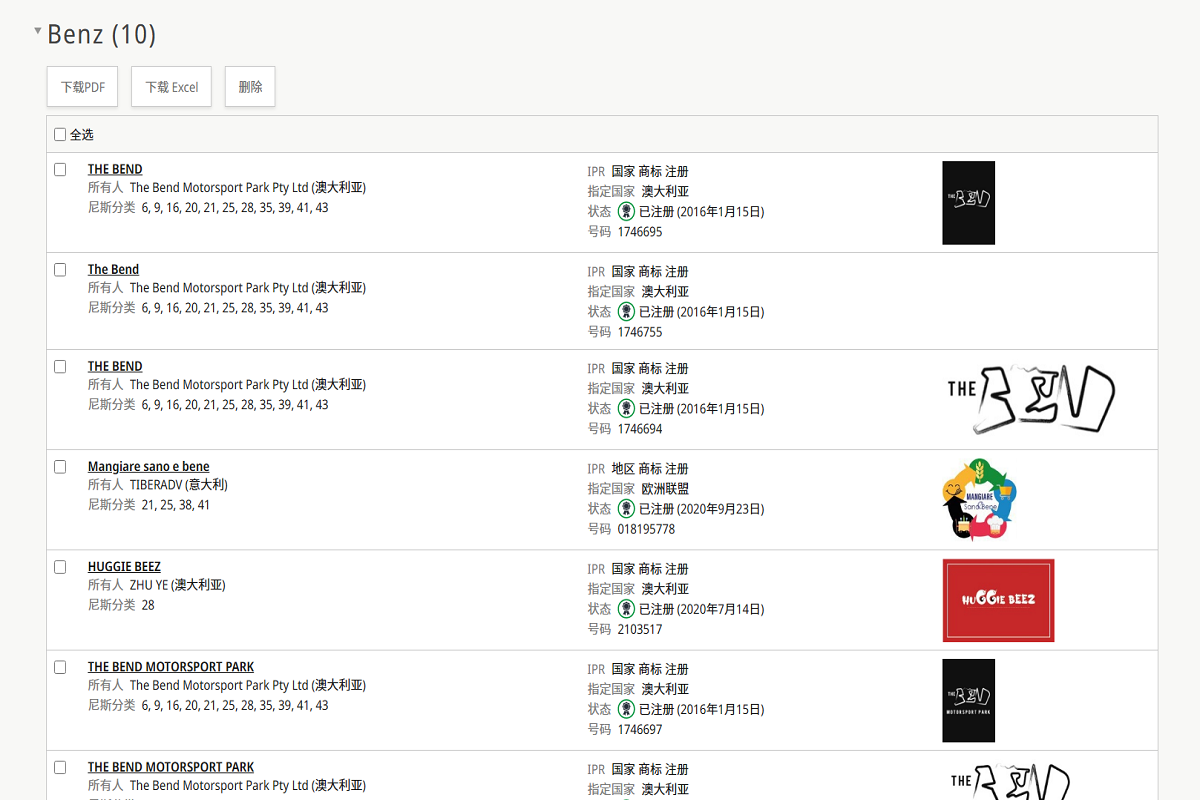The image size is (1200, 800).
Task: Click registered status icon for number 1746755
Action: (x=626, y=311)
